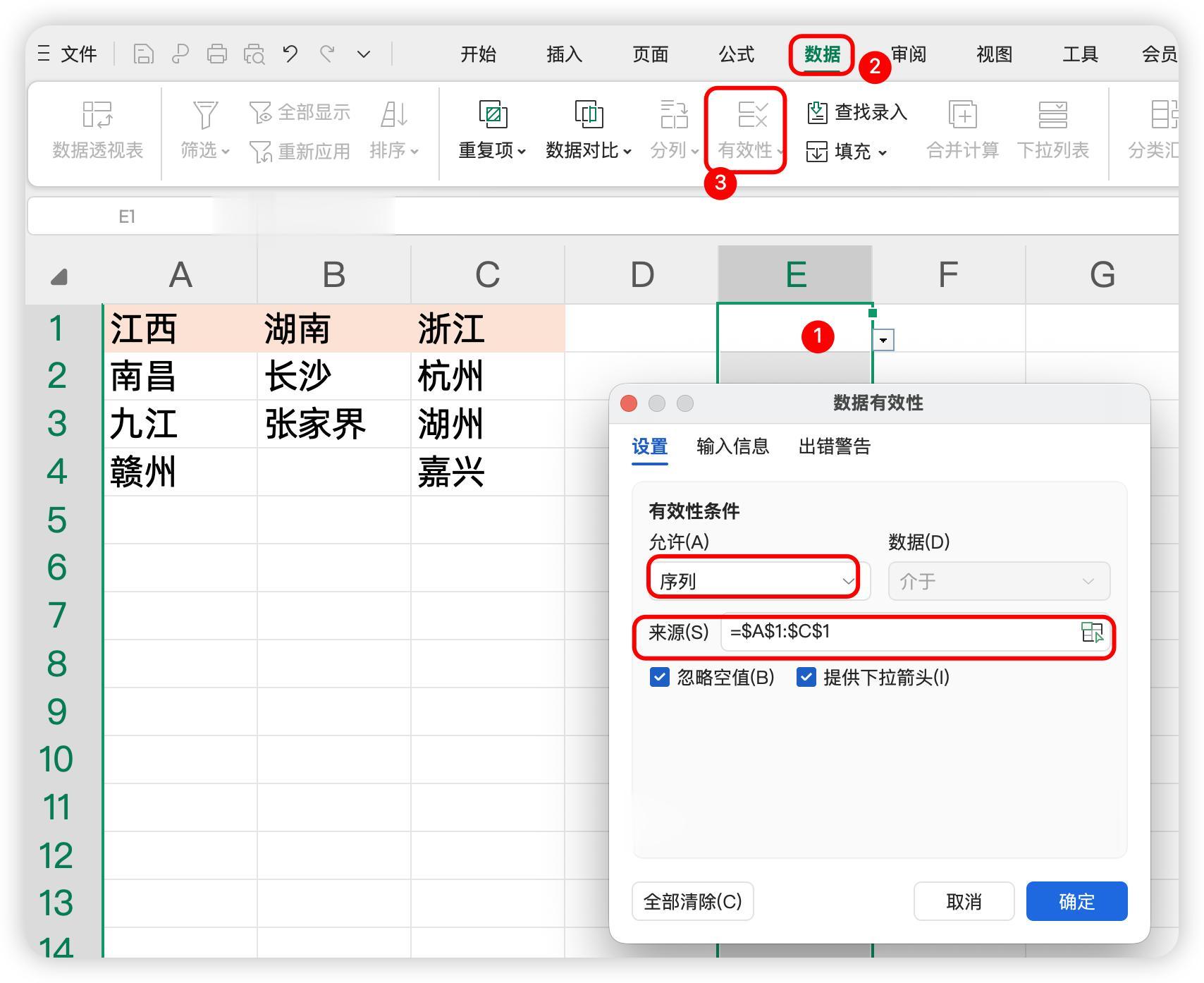Open the 允许 dropdown showing 序列
The height and width of the screenshot is (983, 1204).
(758, 581)
